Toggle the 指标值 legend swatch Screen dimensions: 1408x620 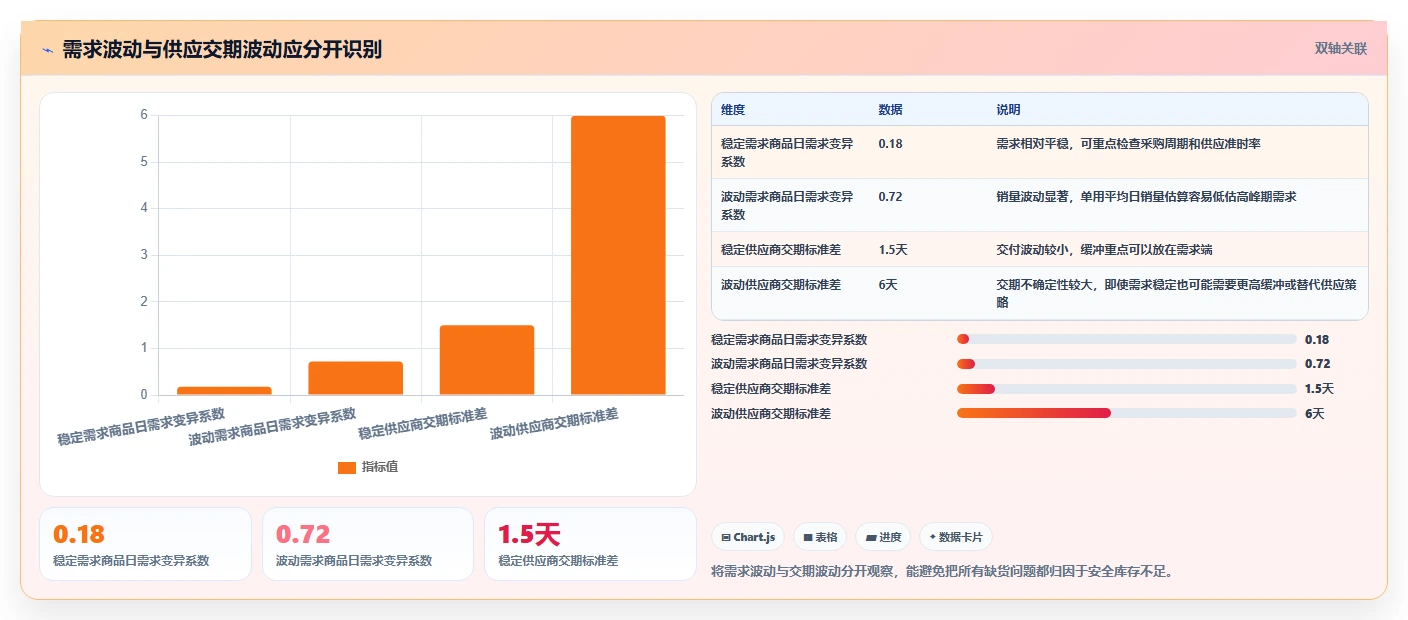pos(347,467)
